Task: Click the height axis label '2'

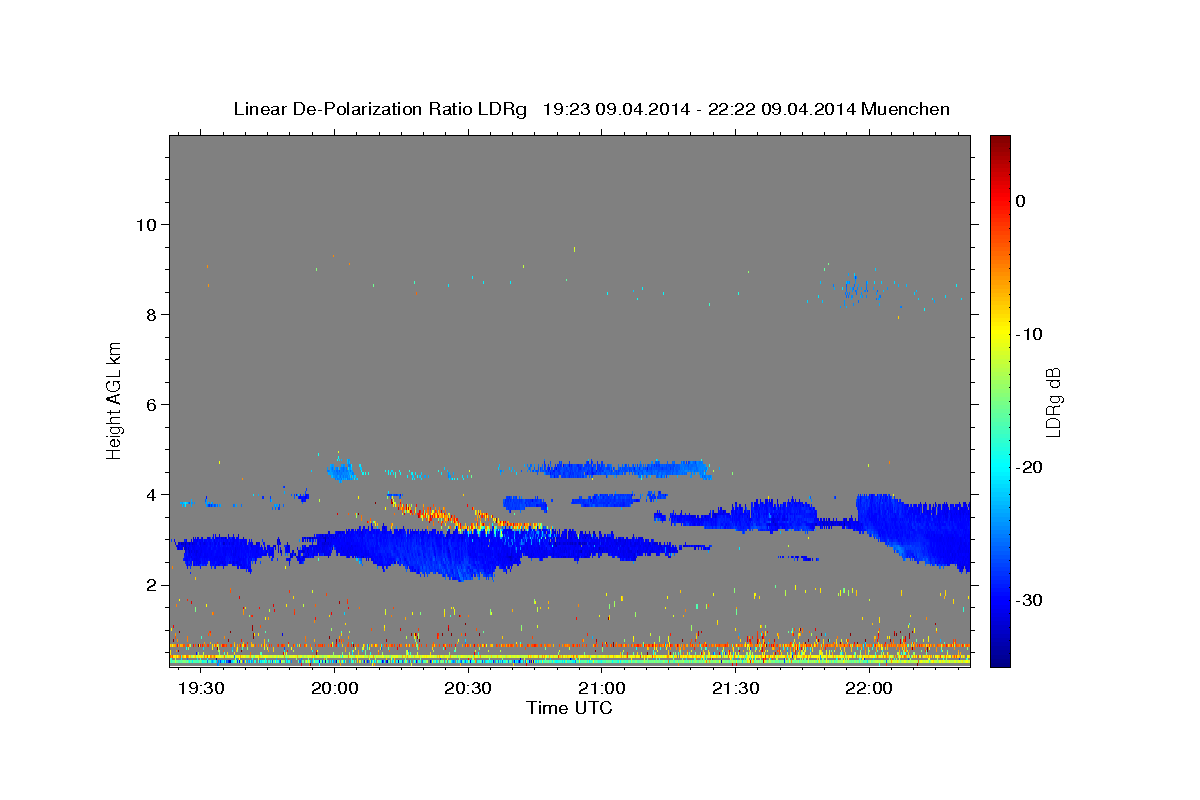Action: 150,584
